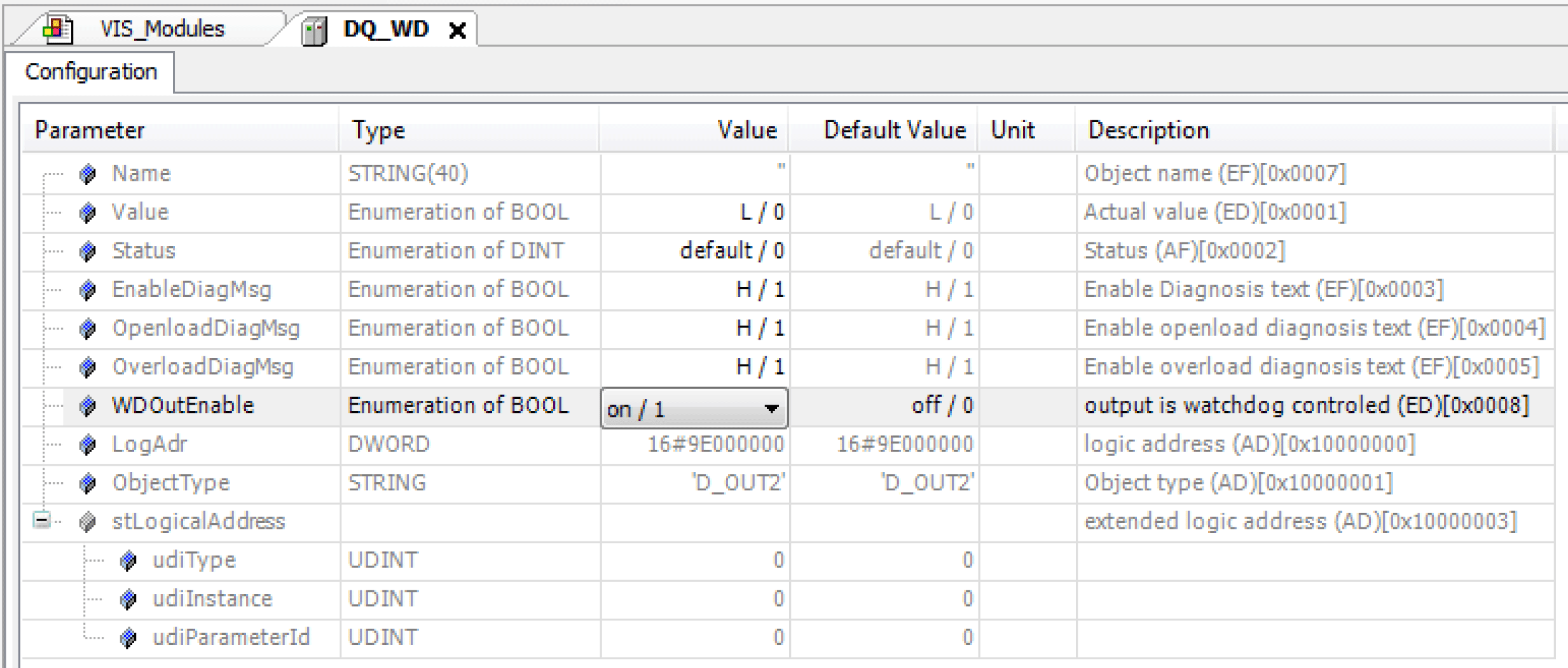Screen dimensions: 1568x668
Task: Click the ObjectType parameter icon
Action: (88, 484)
